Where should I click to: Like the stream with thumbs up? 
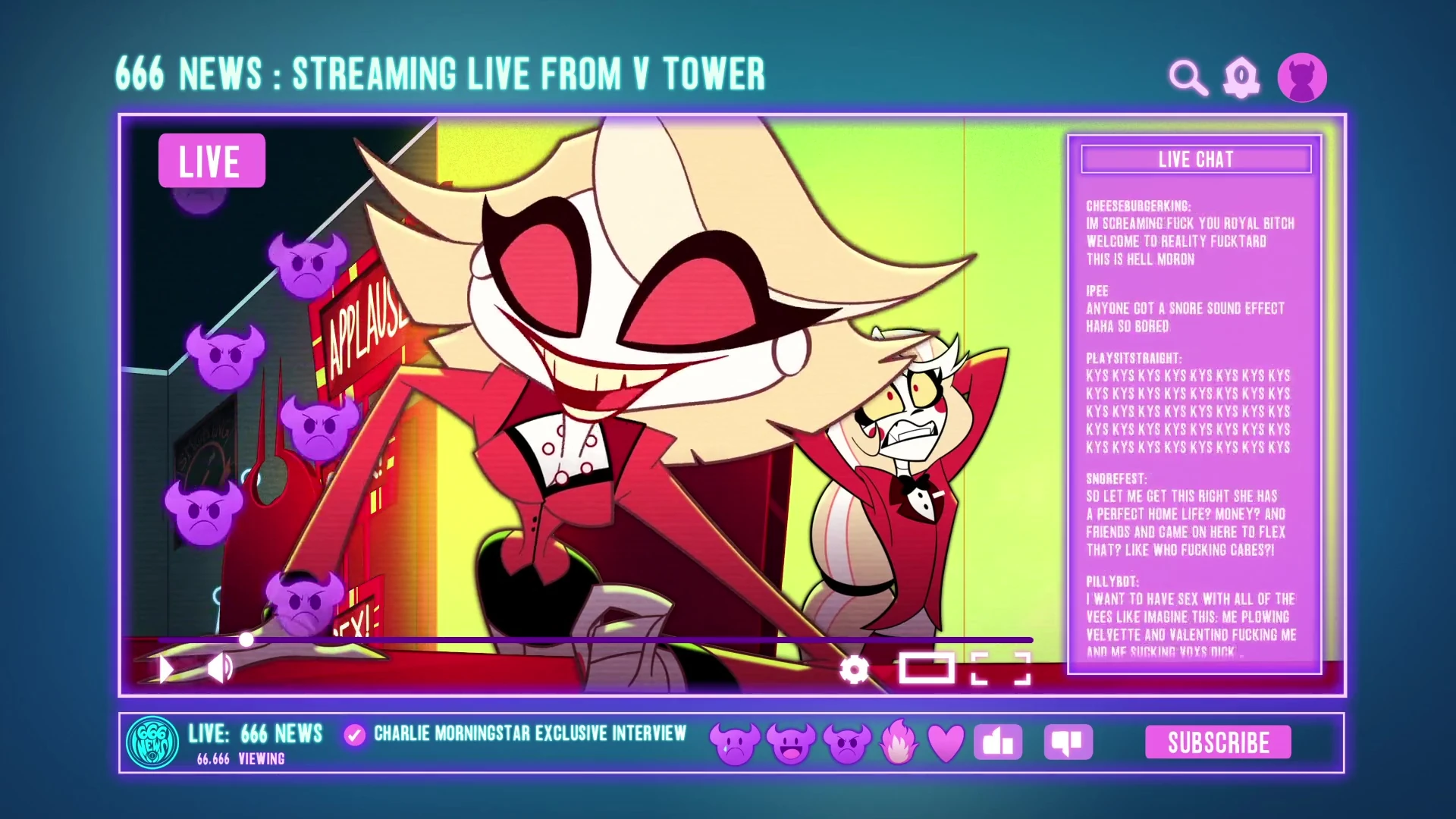998,742
